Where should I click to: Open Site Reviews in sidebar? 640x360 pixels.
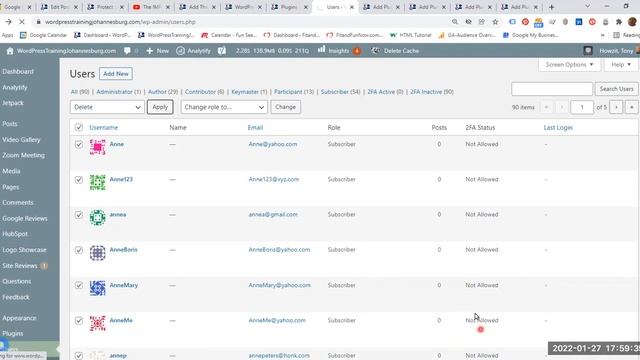20,266
